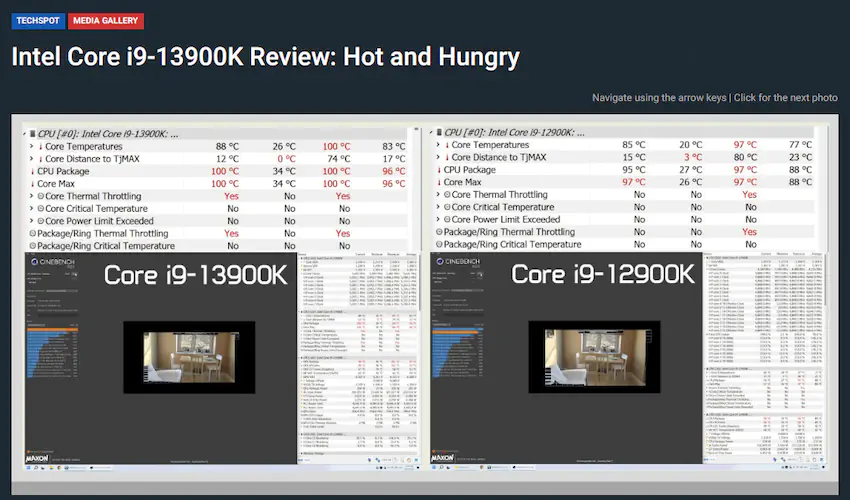Image resolution: width=850 pixels, height=500 pixels.
Task: Open the MEDIA GALLERY label link
Action: 106,21
